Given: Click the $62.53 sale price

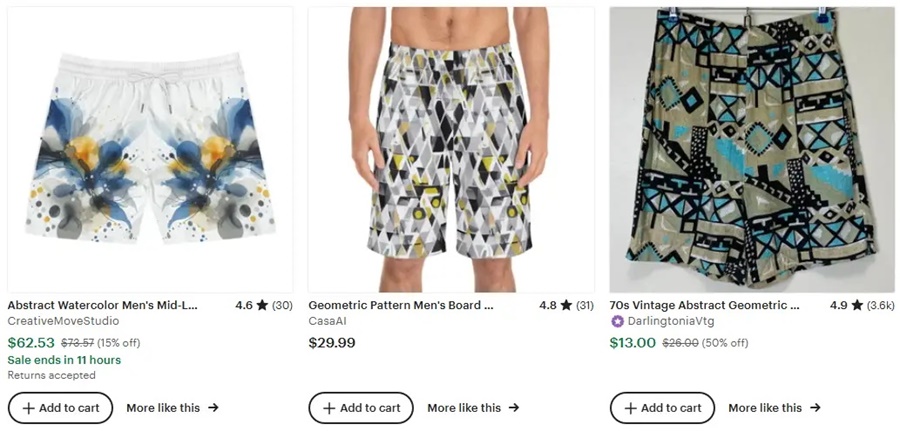Looking at the screenshot, I should pos(31,343).
